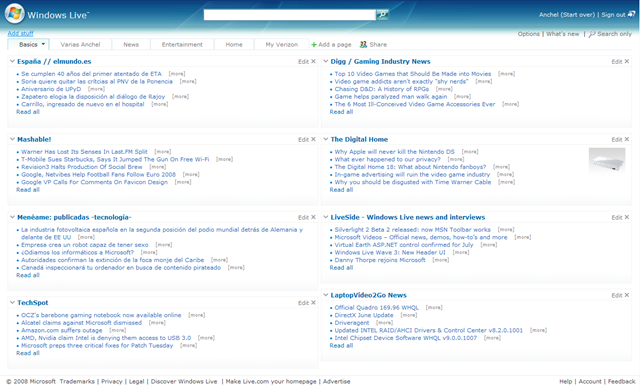Close the Digg / Gaming Industry News module
This screenshot has width=640, height=389.
coord(627,61)
